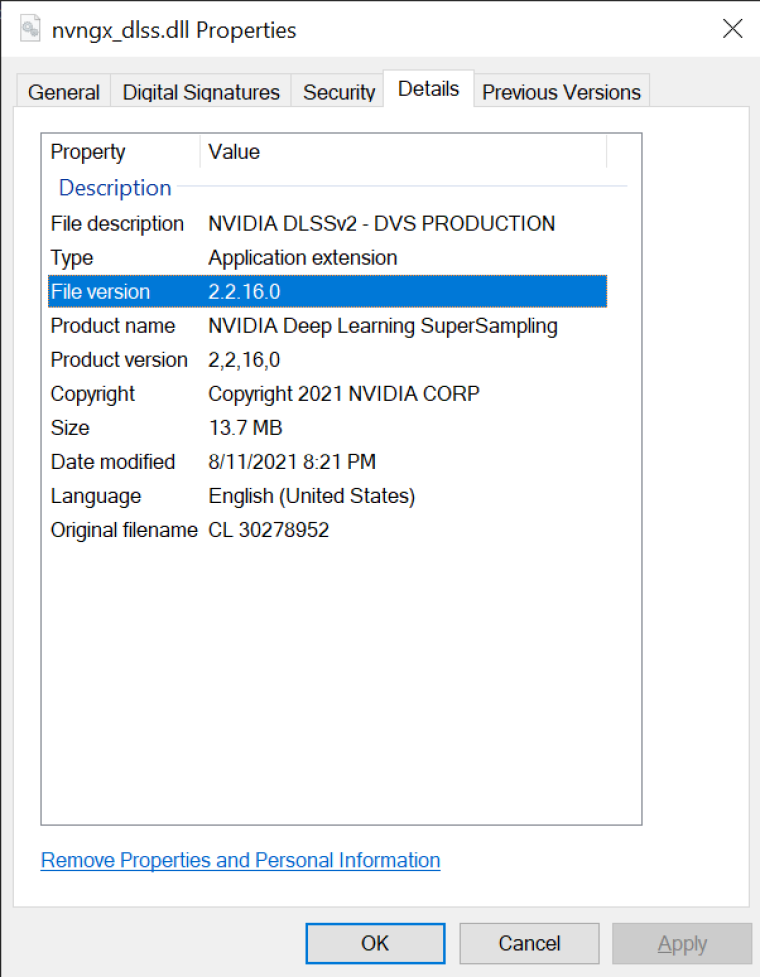Click the greyed-out Apply button
Viewport: 760px width, 977px height.
pyautogui.click(x=682, y=943)
